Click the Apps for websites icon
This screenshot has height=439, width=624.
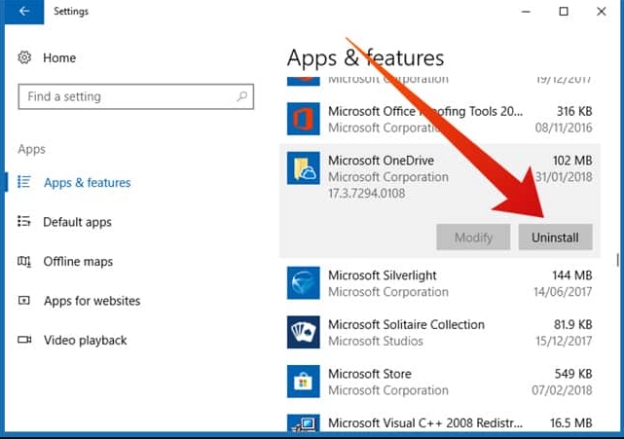24,300
